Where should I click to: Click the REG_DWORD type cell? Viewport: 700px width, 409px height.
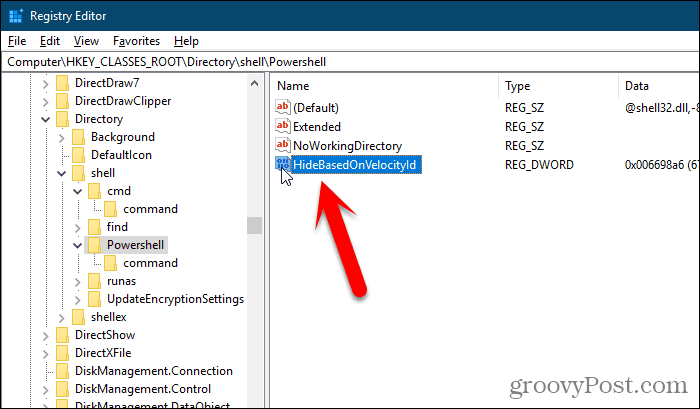click(x=539, y=165)
